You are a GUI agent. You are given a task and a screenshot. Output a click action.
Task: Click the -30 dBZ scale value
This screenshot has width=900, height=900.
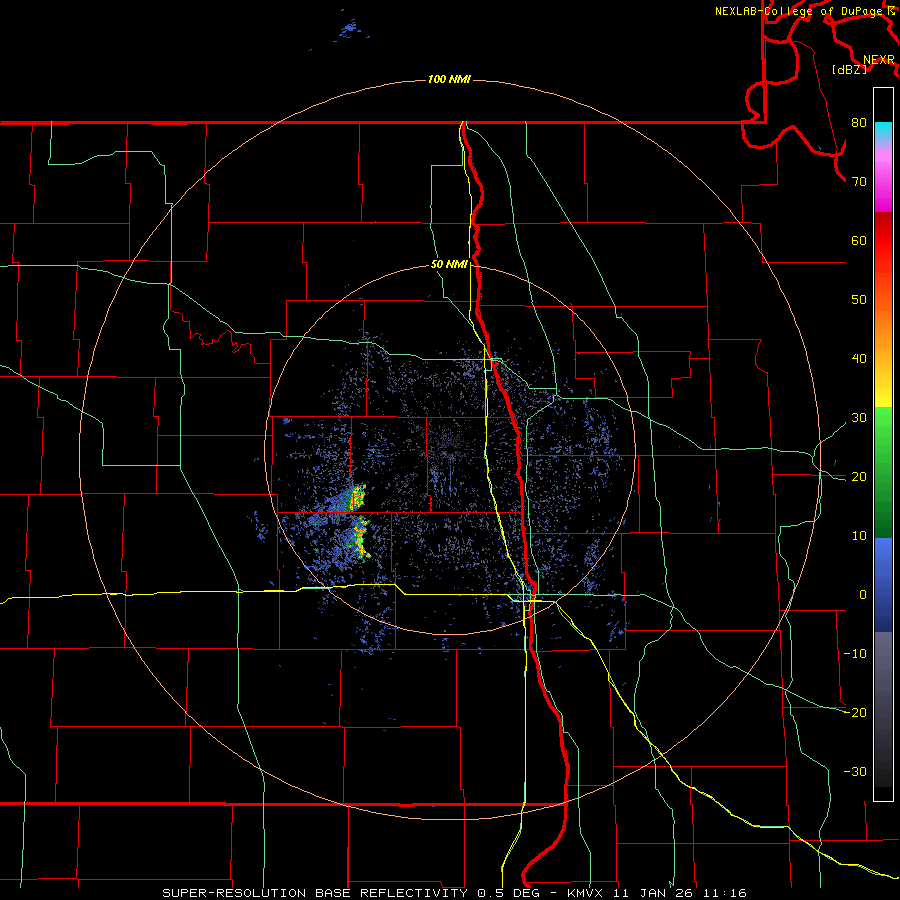pos(855,771)
